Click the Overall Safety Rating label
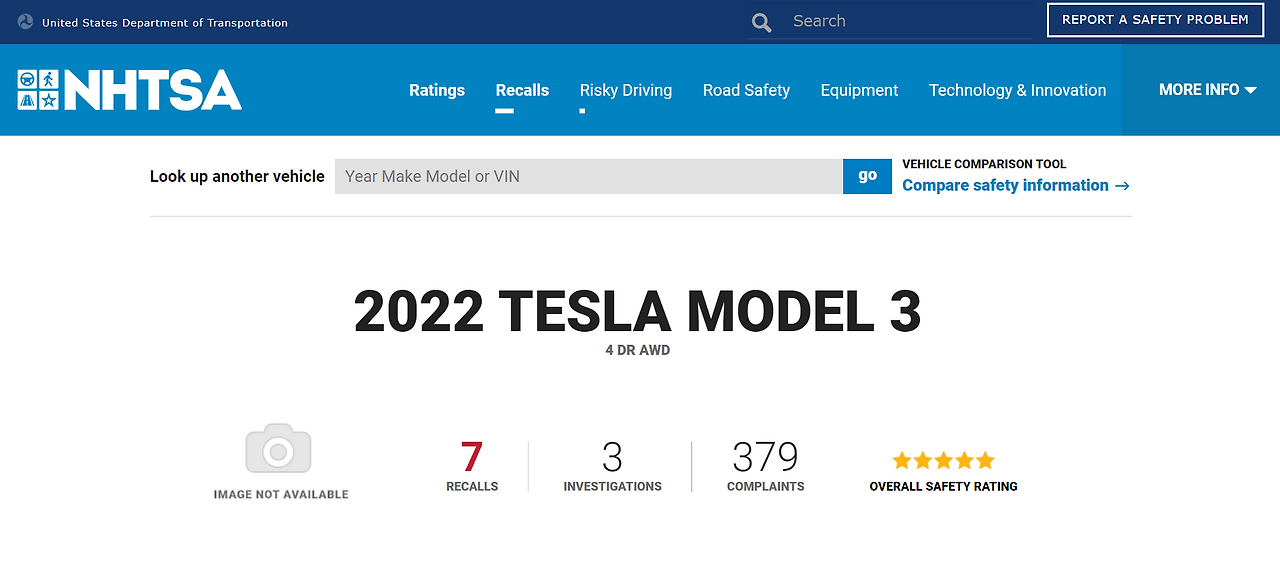The width and height of the screenshot is (1280, 568). (x=943, y=486)
